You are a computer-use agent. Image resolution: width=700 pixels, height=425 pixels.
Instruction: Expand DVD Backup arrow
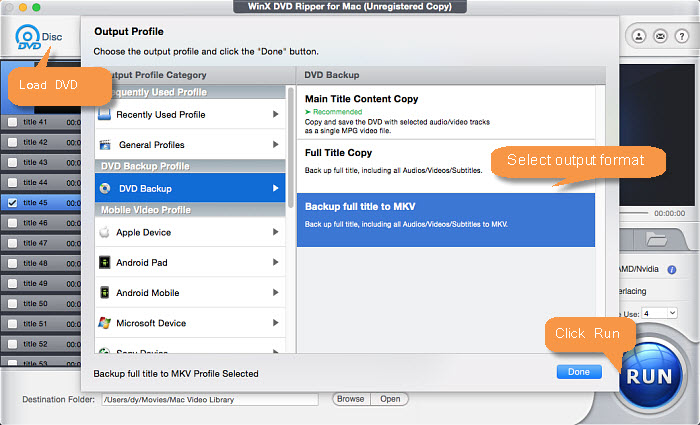275,188
